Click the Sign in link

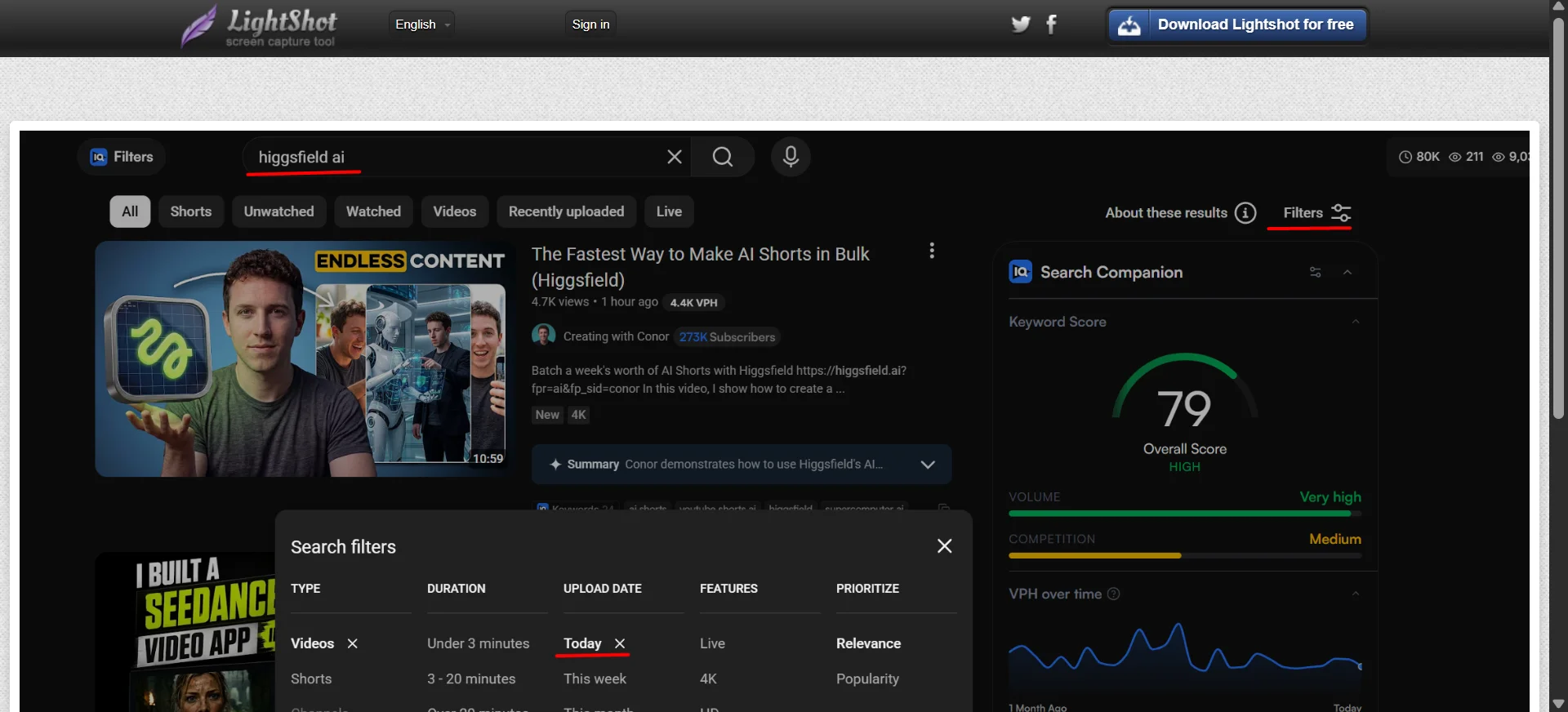pyautogui.click(x=590, y=24)
